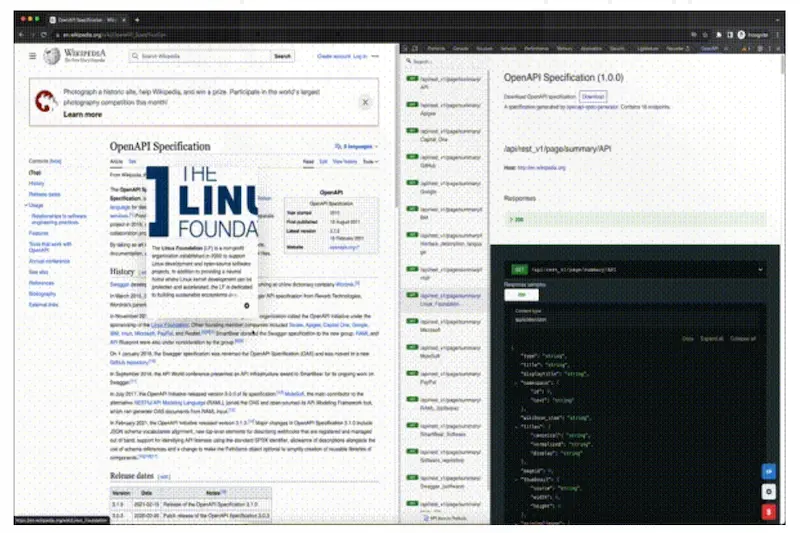Click the red banner campaign logo
The width and height of the screenshot is (800, 533).
45,100
